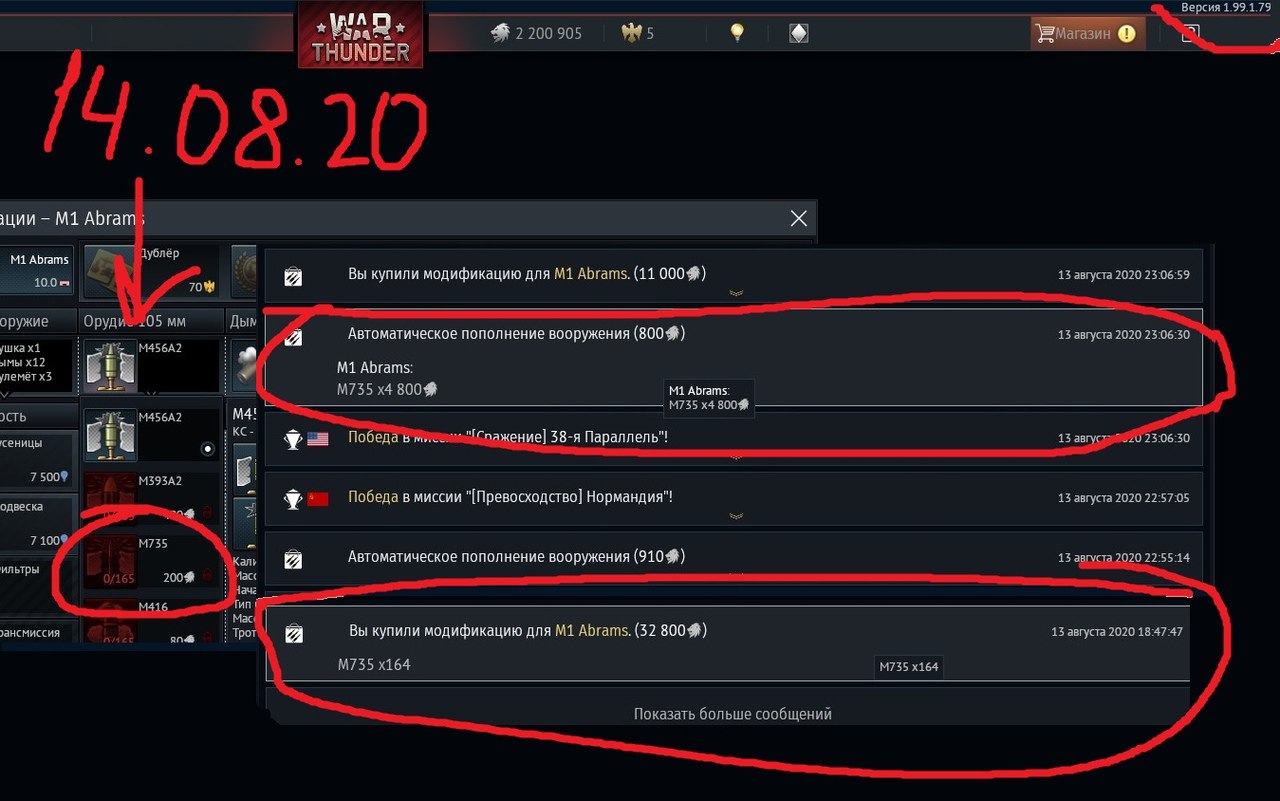The height and width of the screenshot is (801, 1280).
Task: Click the white diamond icon in top bar
Action: coord(798,33)
